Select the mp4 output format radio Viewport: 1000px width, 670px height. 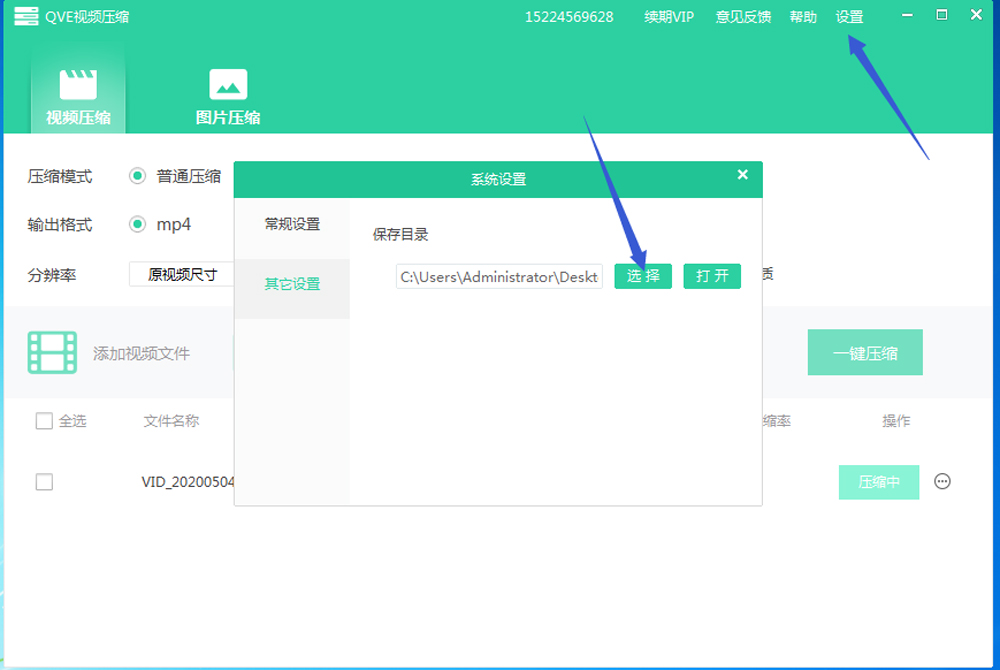point(138,224)
